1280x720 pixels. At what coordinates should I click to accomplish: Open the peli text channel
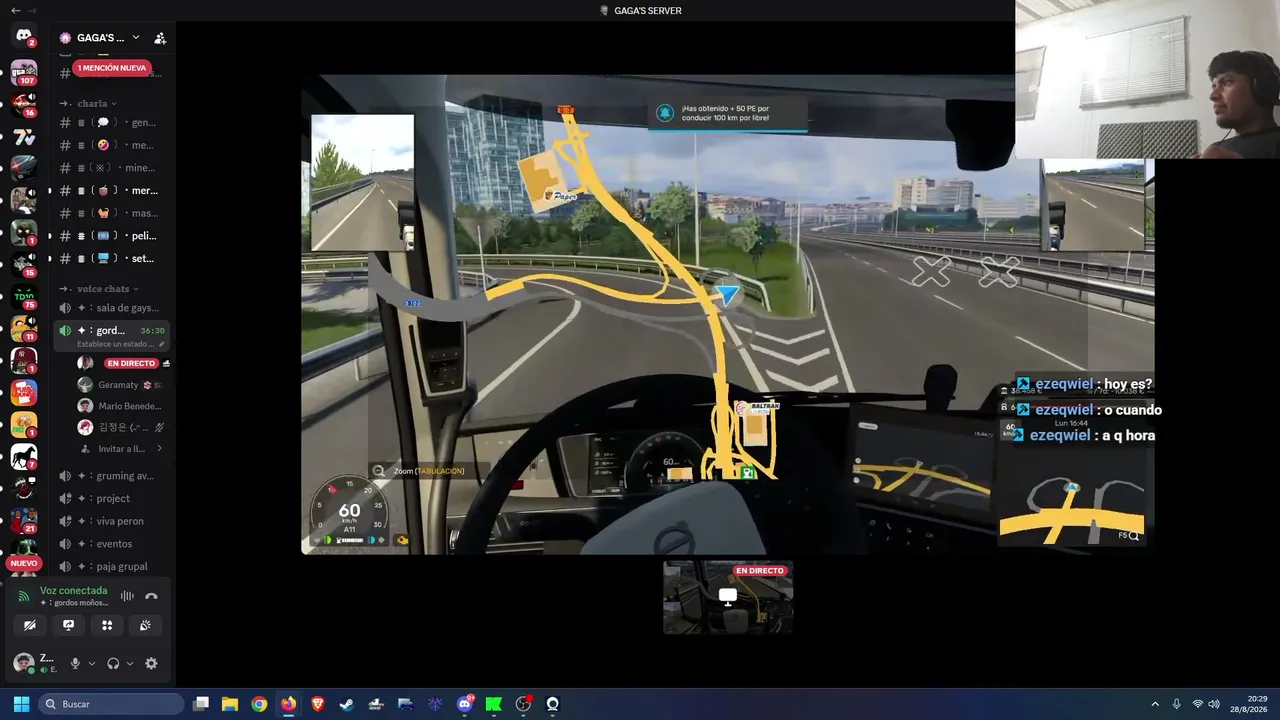pos(113,236)
